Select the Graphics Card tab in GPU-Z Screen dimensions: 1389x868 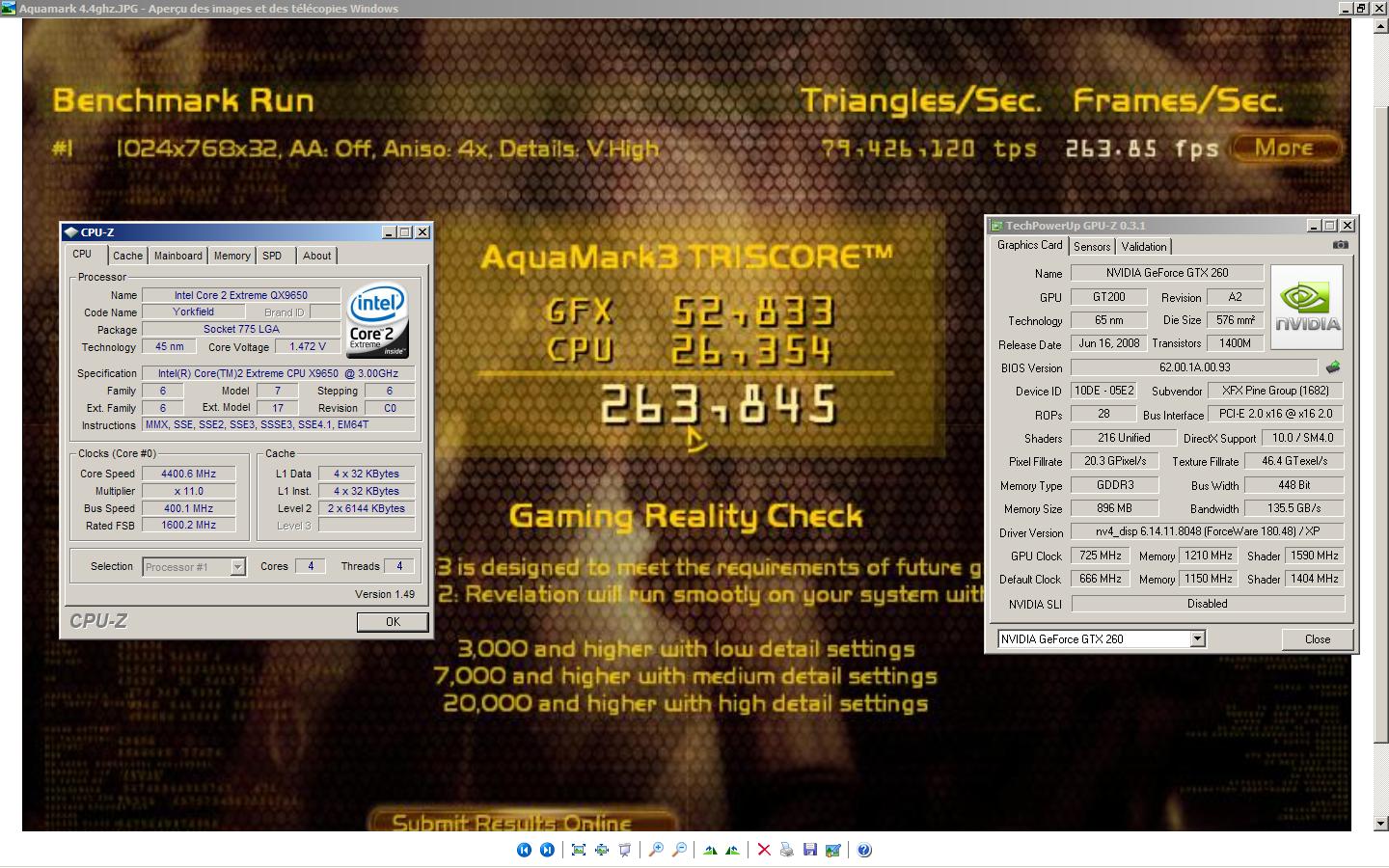pyautogui.click(x=1029, y=245)
